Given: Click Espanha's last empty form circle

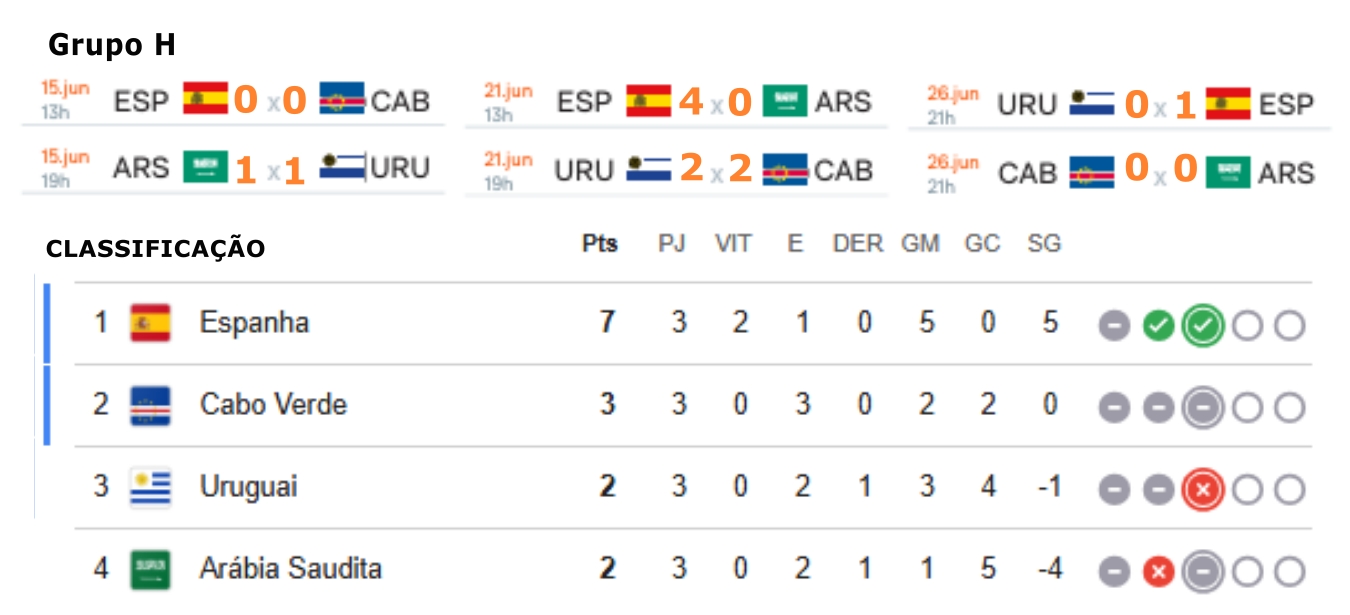Looking at the screenshot, I should point(1290,326).
